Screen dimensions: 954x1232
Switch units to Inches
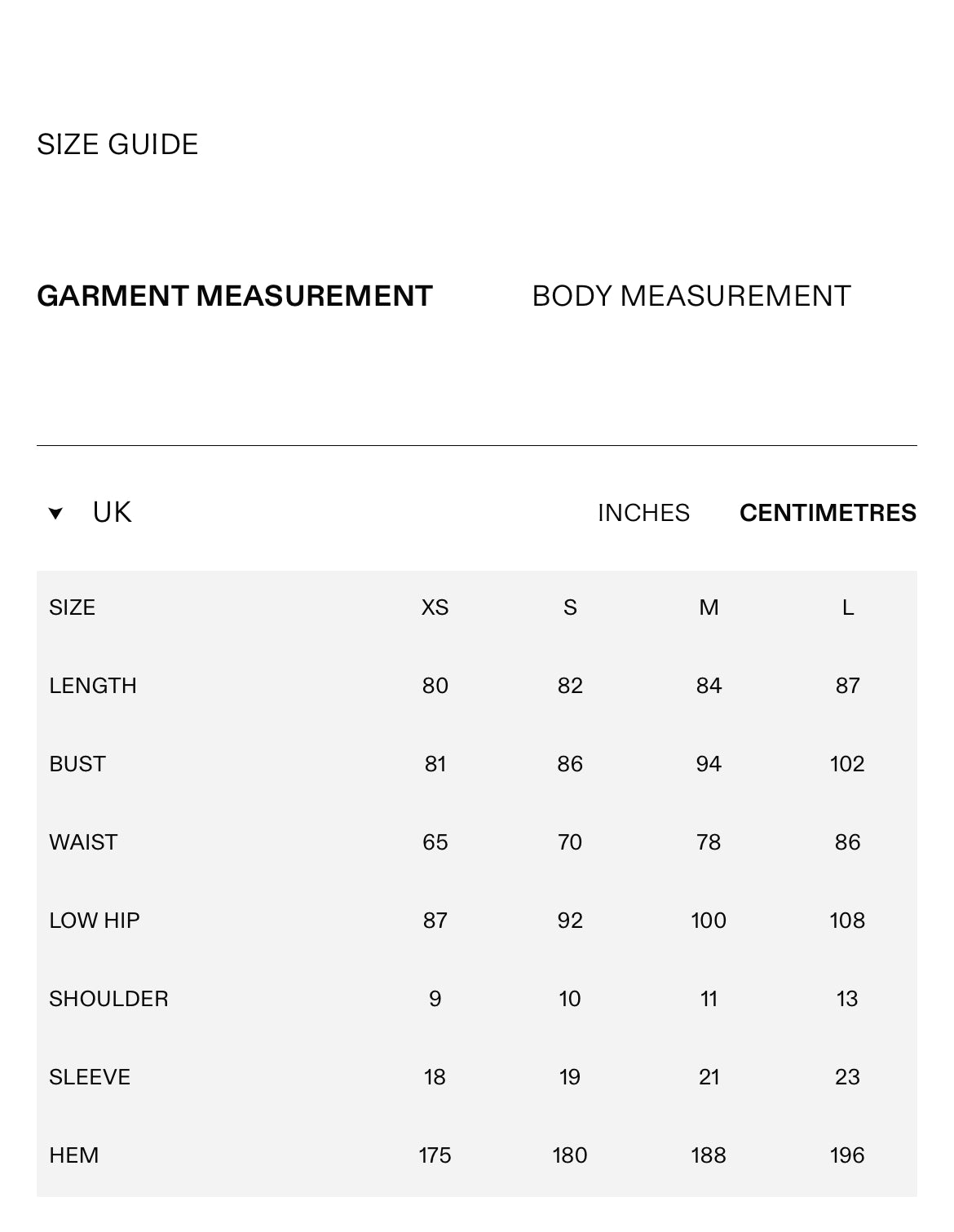(643, 513)
